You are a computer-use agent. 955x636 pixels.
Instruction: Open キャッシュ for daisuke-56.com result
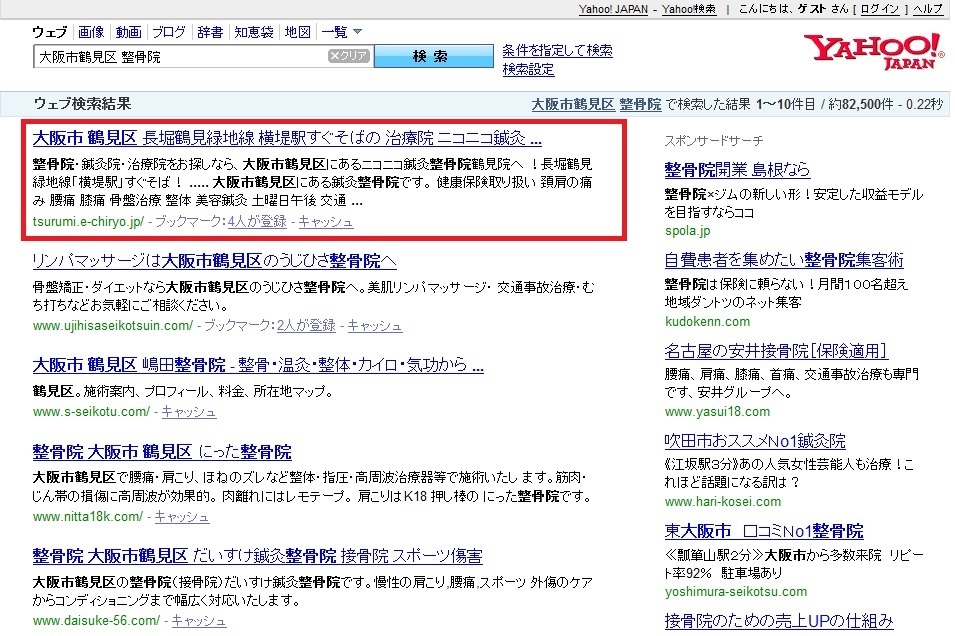coord(199,621)
